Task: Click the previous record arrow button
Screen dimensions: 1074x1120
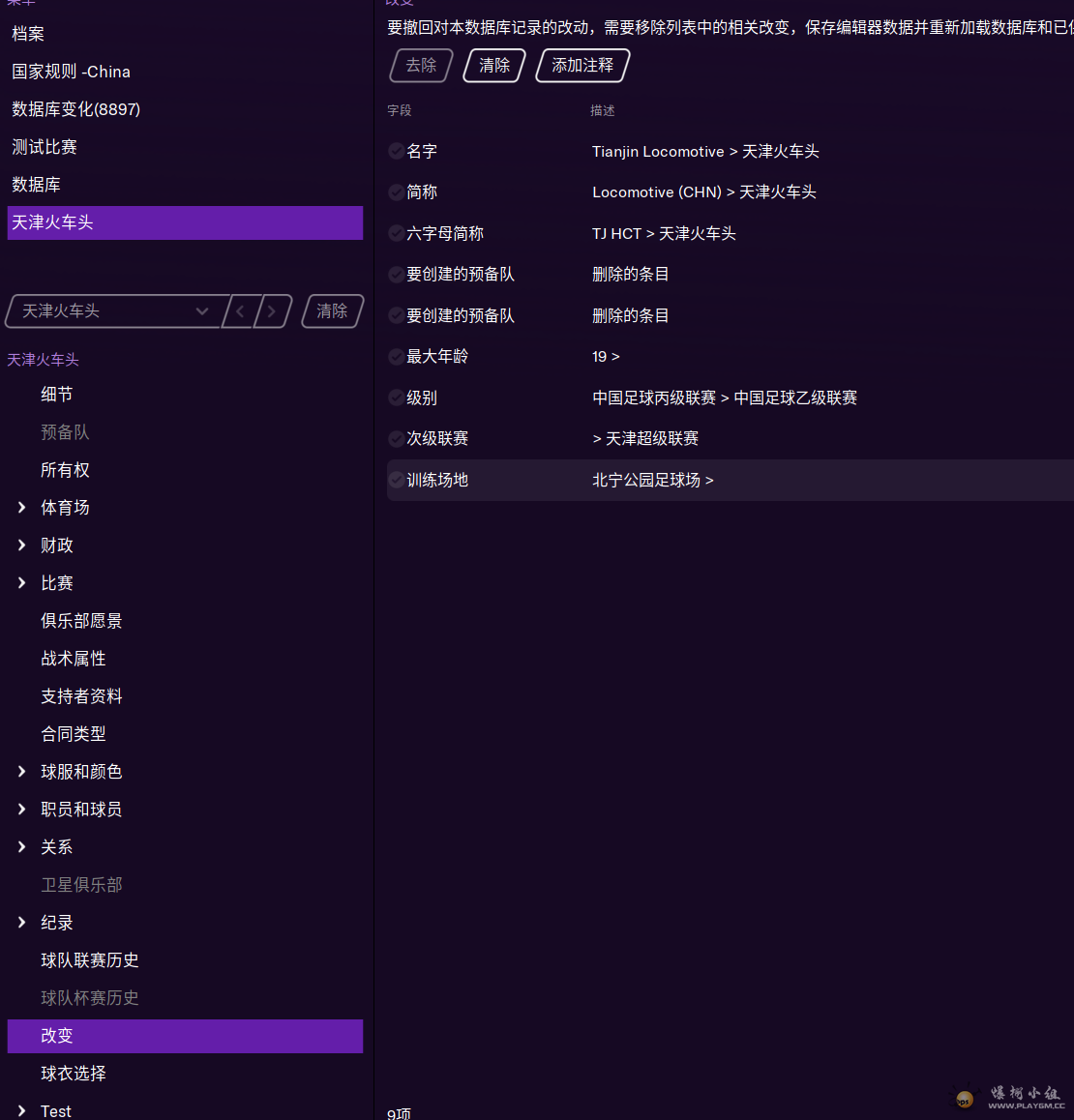Action: (x=240, y=311)
